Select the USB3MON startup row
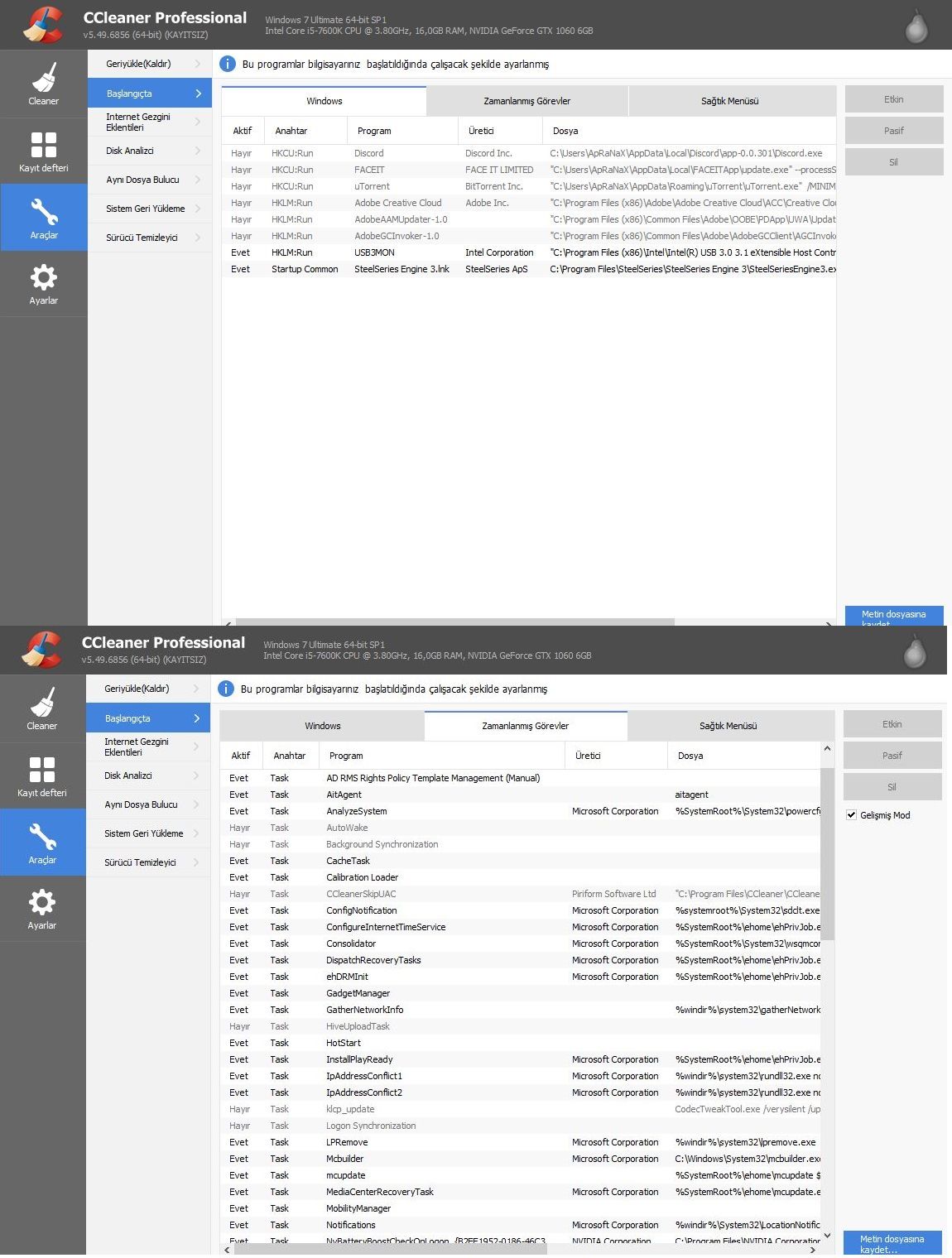952x1258 pixels. coord(529,252)
